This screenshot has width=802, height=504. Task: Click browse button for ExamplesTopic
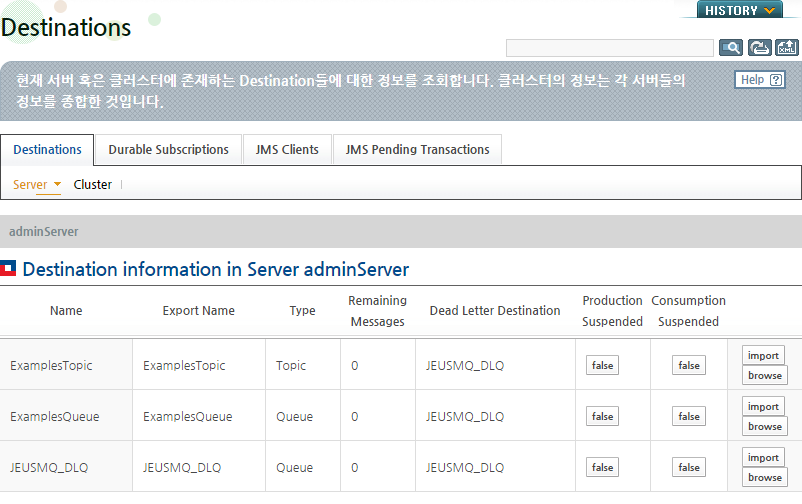click(x=765, y=376)
